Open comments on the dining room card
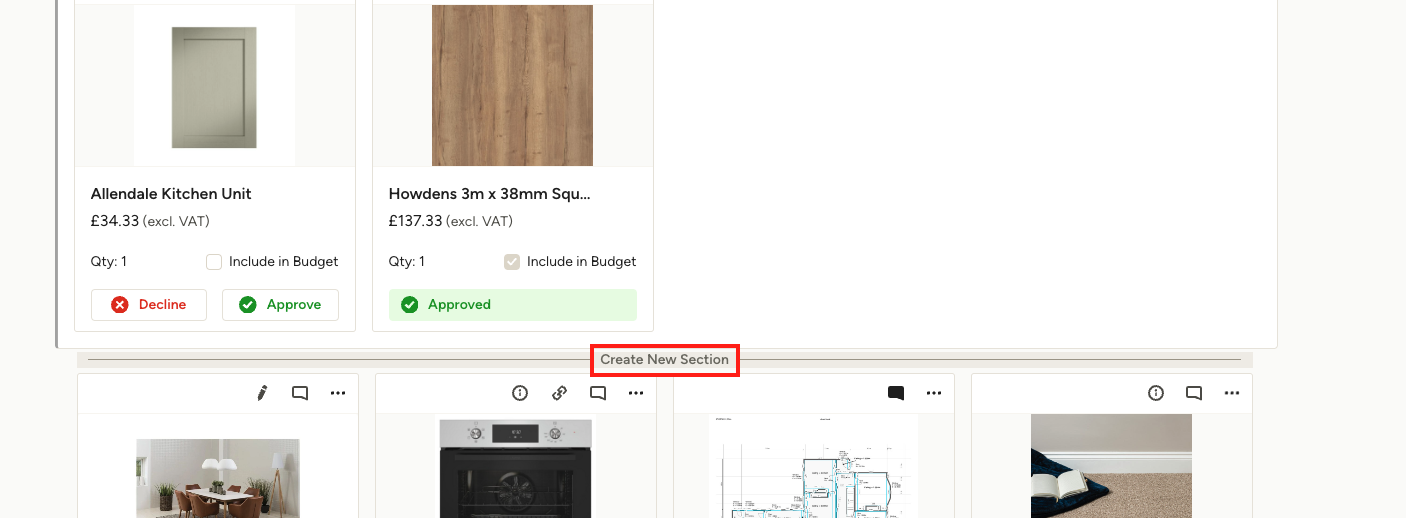Viewport: 1406px width, 518px height. pyautogui.click(x=300, y=393)
